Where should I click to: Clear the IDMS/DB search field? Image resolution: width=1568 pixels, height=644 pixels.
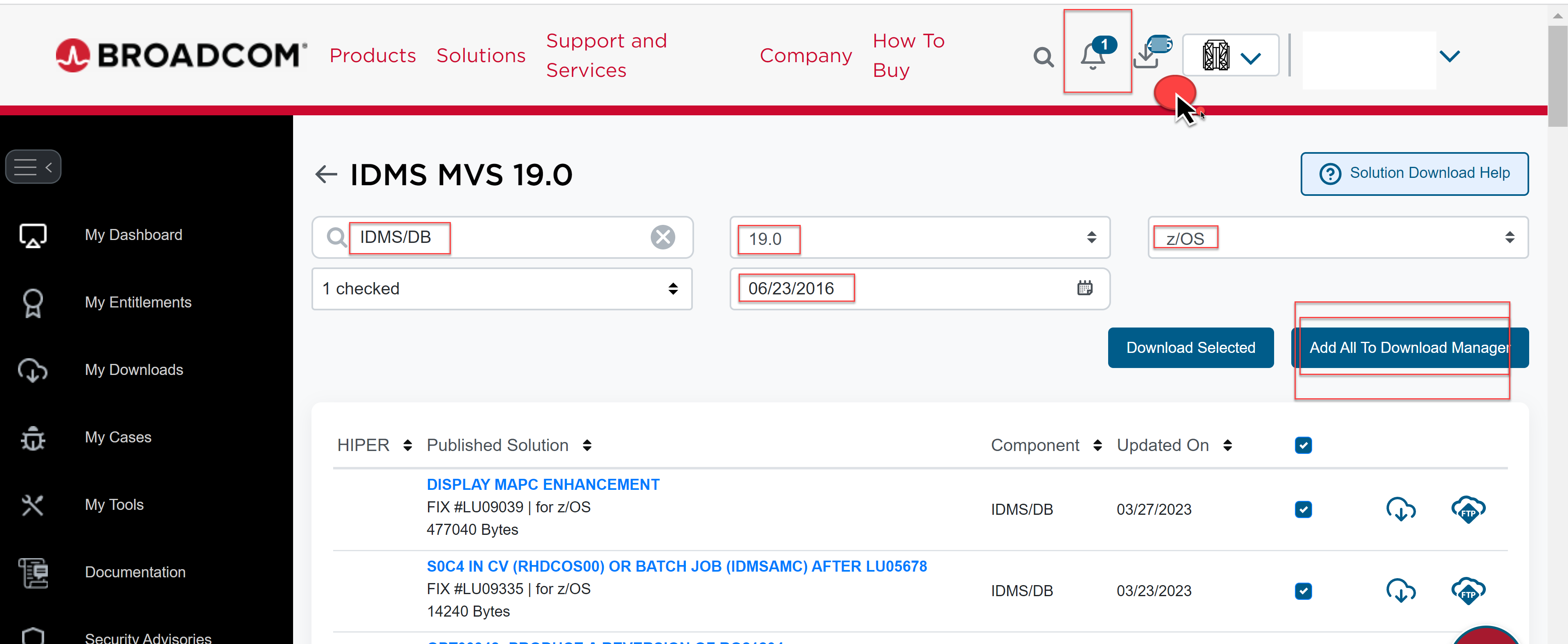pos(662,238)
